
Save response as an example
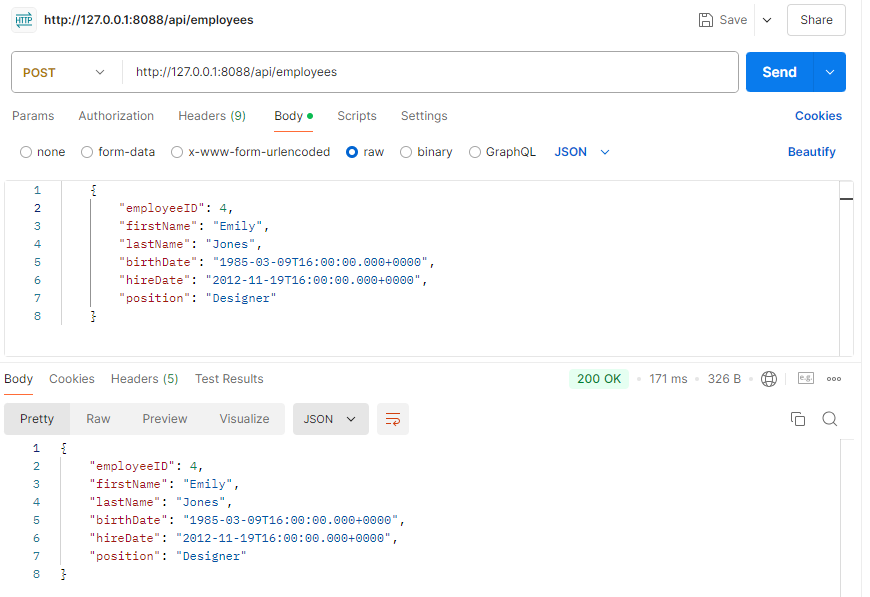(805, 378)
